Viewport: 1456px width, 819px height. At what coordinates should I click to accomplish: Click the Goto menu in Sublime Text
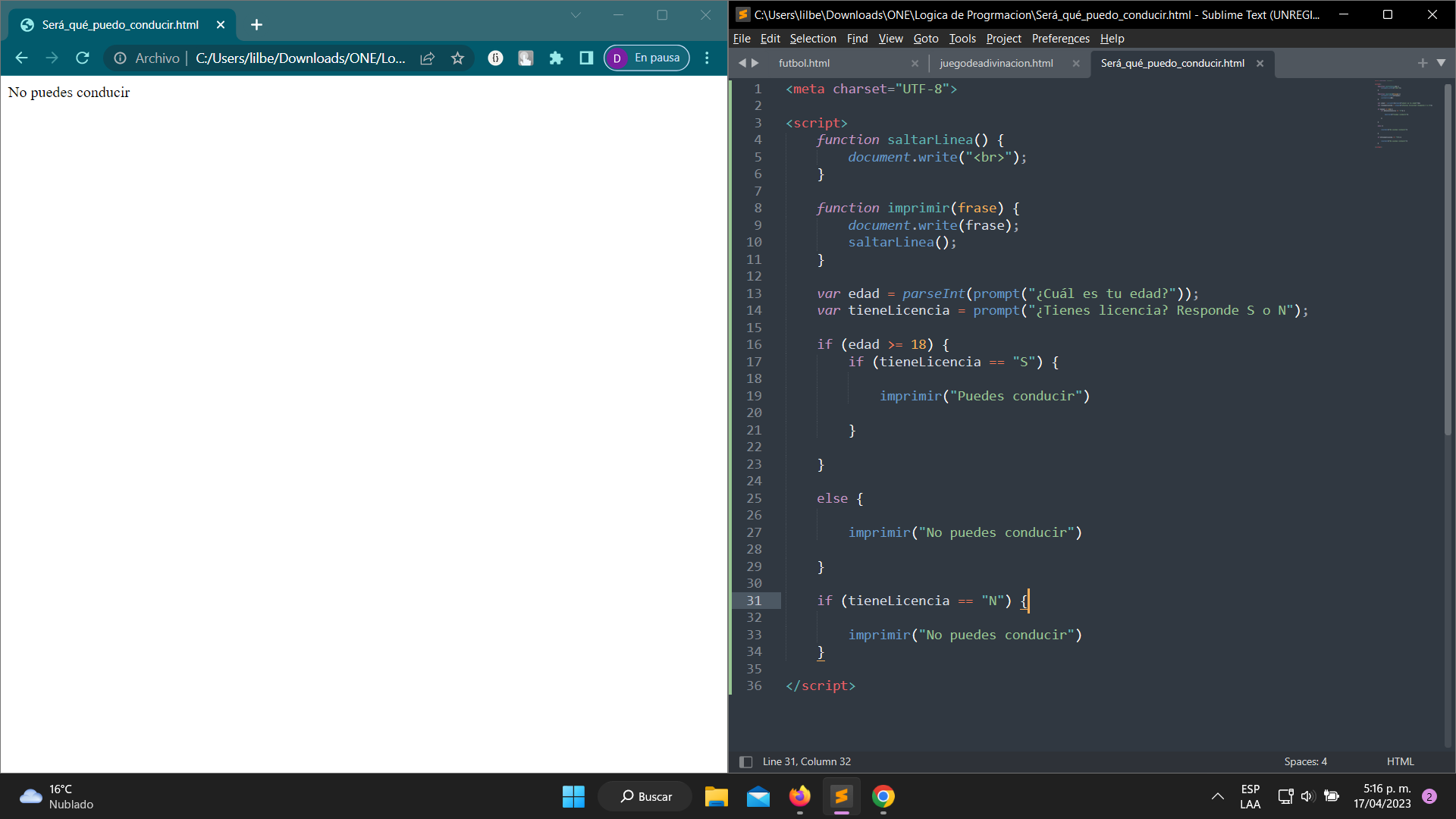pos(924,39)
